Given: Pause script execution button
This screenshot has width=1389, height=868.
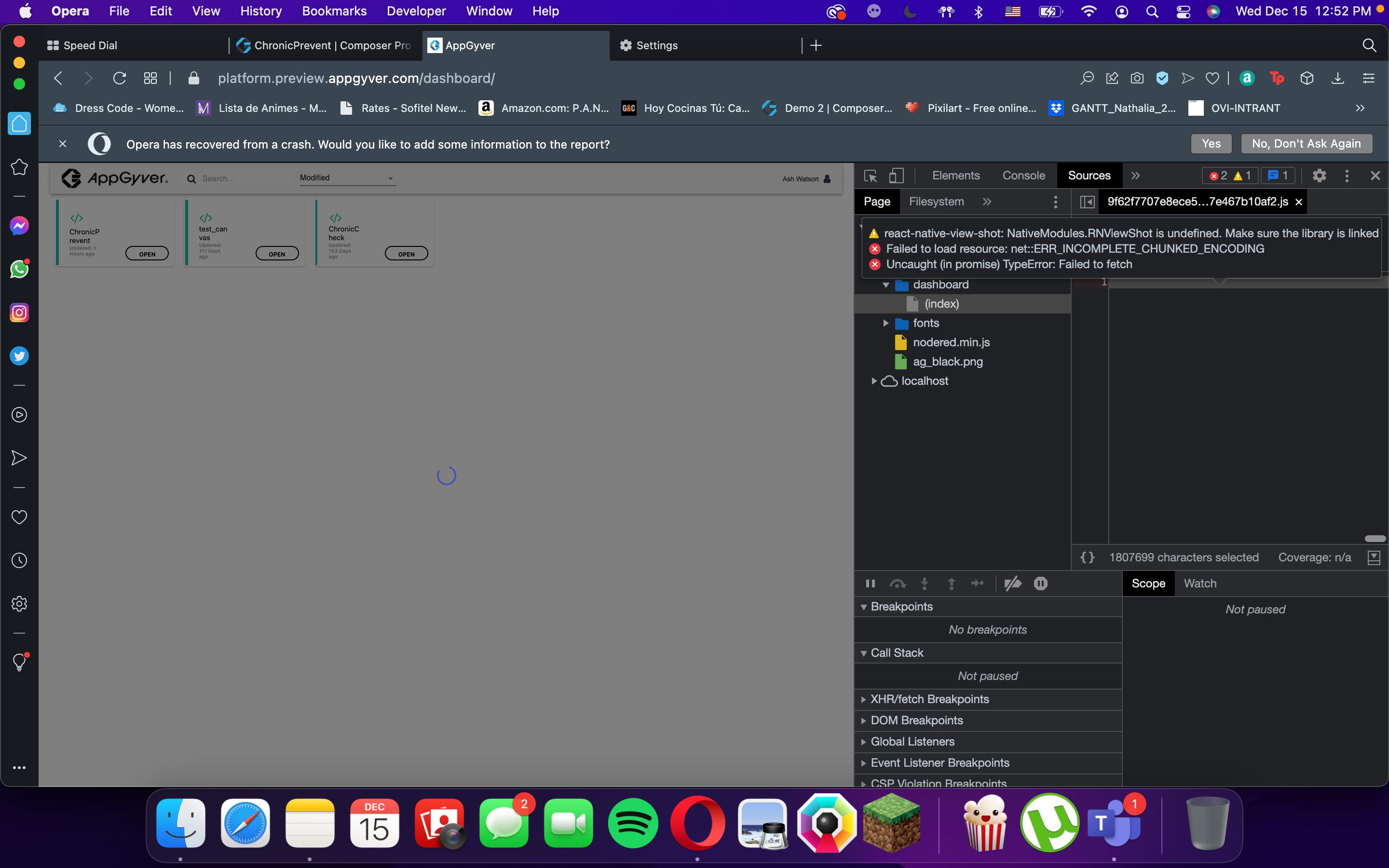Looking at the screenshot, I should 870,583.
